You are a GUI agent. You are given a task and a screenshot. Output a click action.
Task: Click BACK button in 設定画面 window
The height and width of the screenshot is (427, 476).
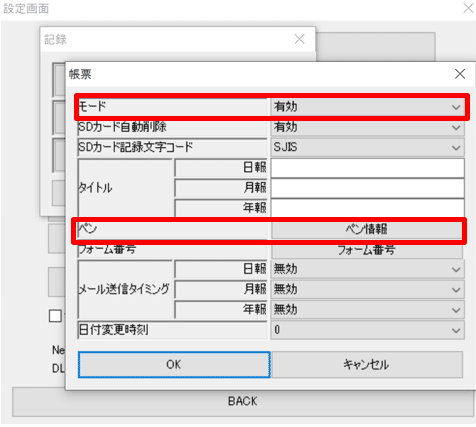click(243, 401)
